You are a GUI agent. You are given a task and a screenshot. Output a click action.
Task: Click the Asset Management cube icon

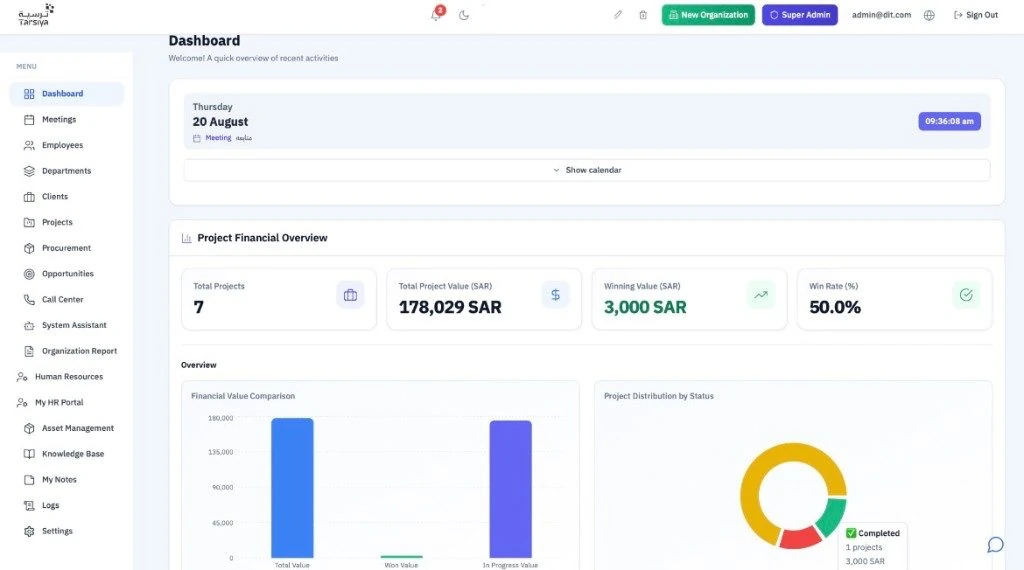pos(29,428)
